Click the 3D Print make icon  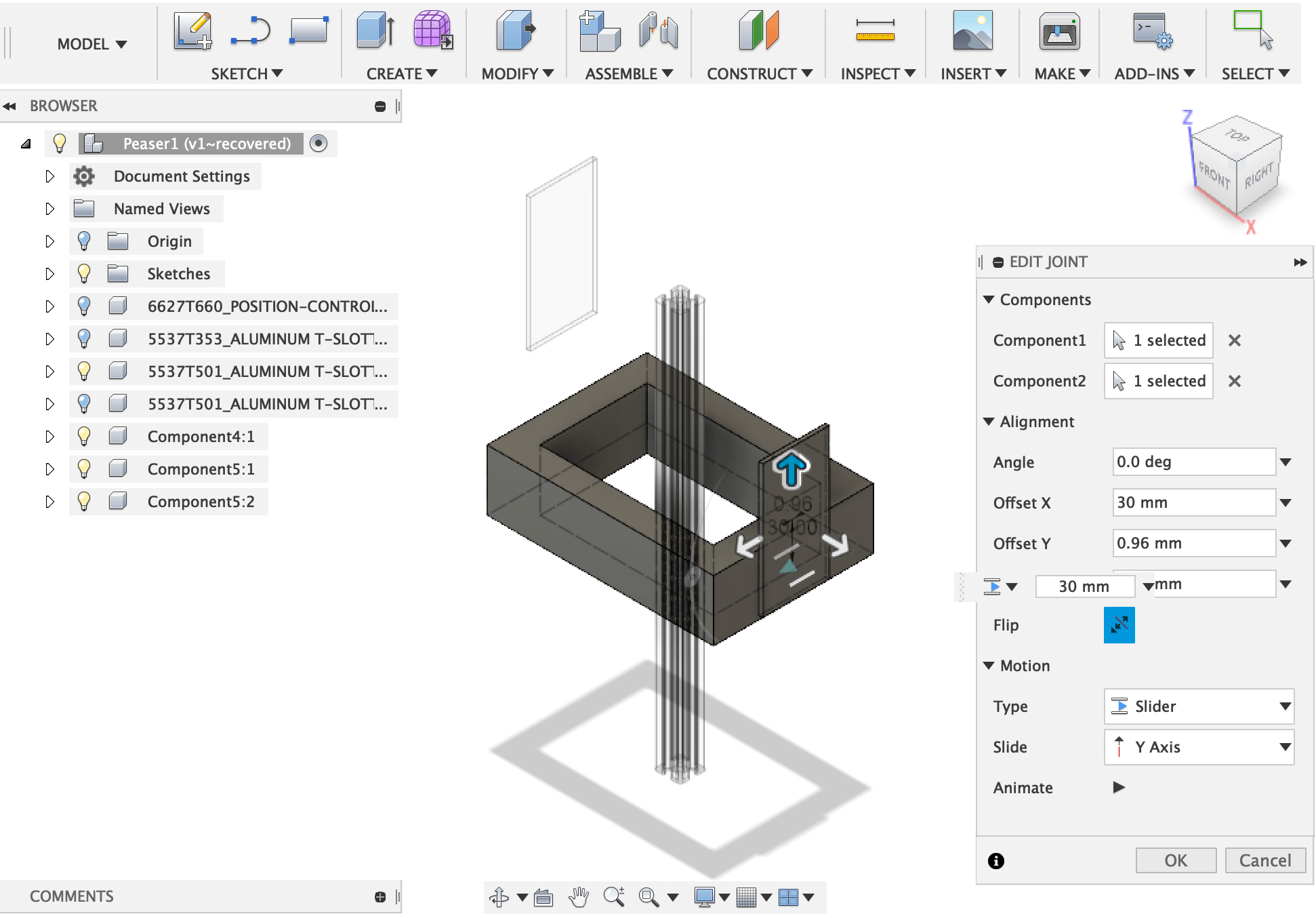[x=1059, y=31]
